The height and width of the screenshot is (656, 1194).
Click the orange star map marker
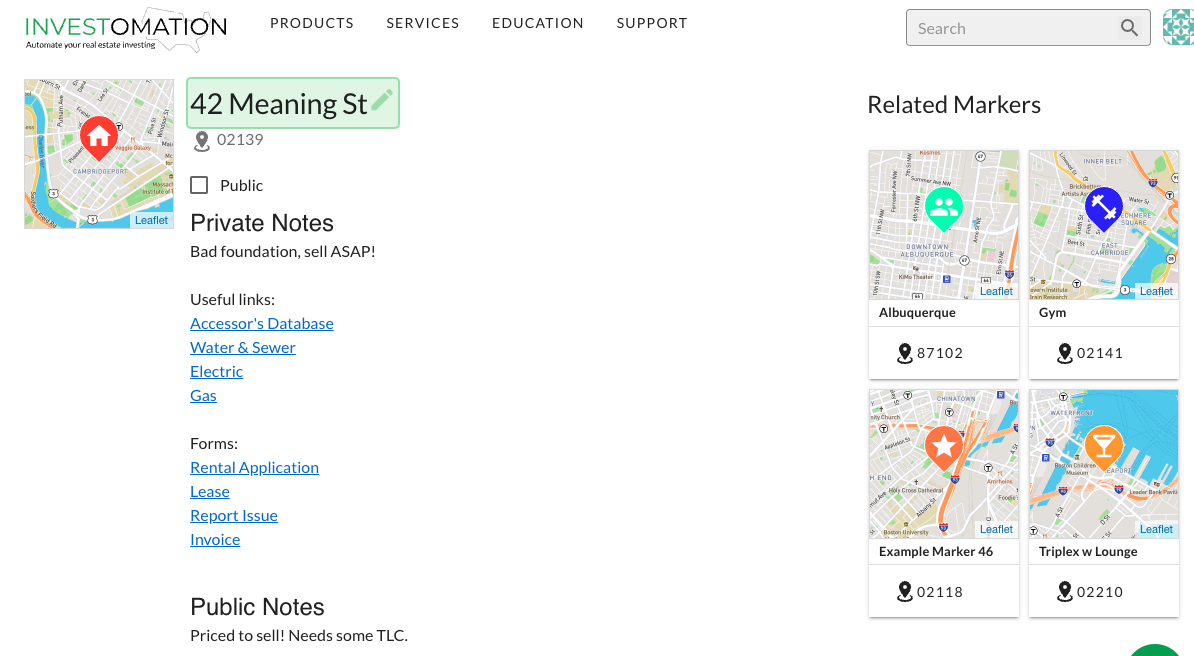tap(943, 446)
